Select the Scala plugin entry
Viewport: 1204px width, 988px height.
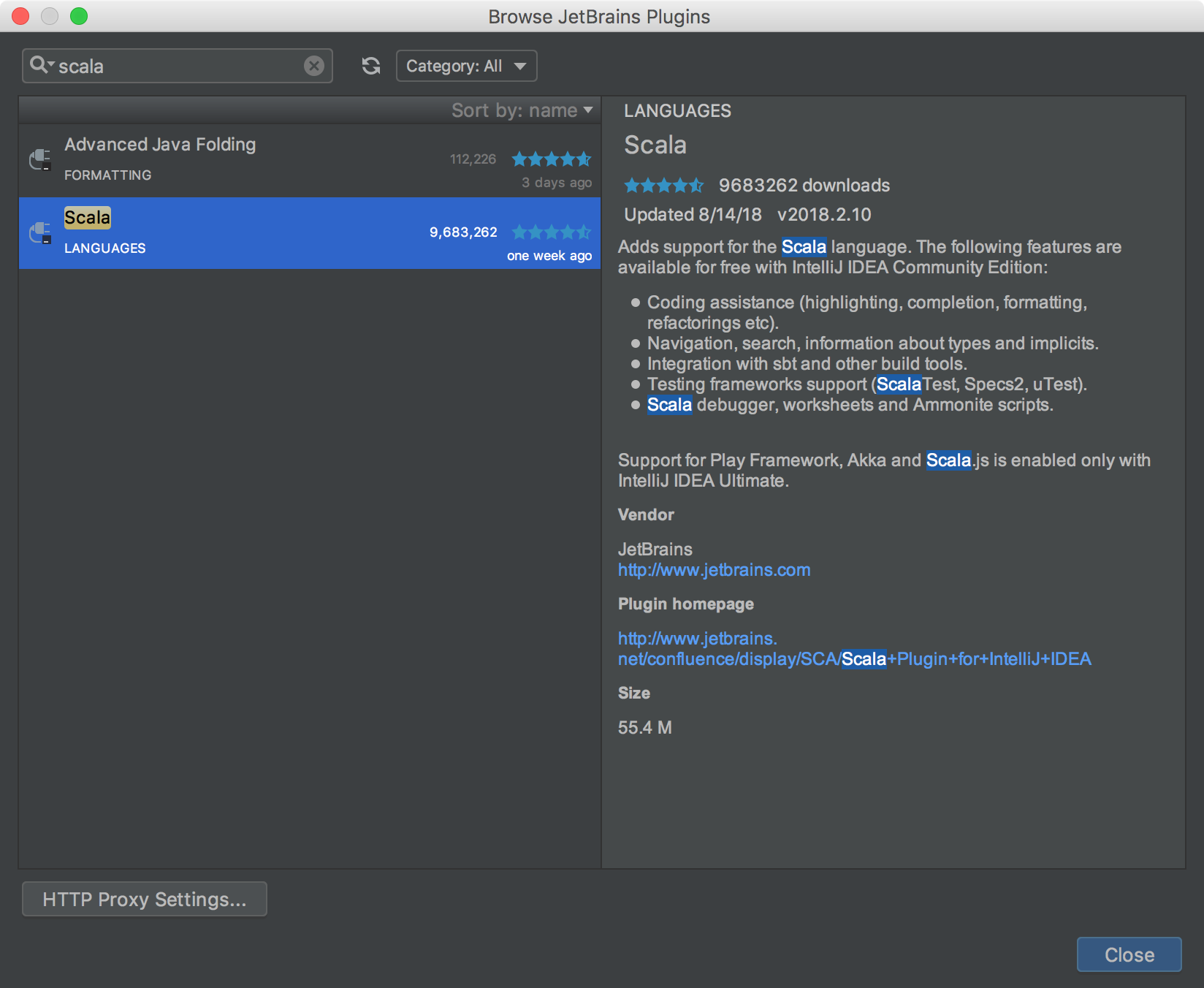pos(88,218)
